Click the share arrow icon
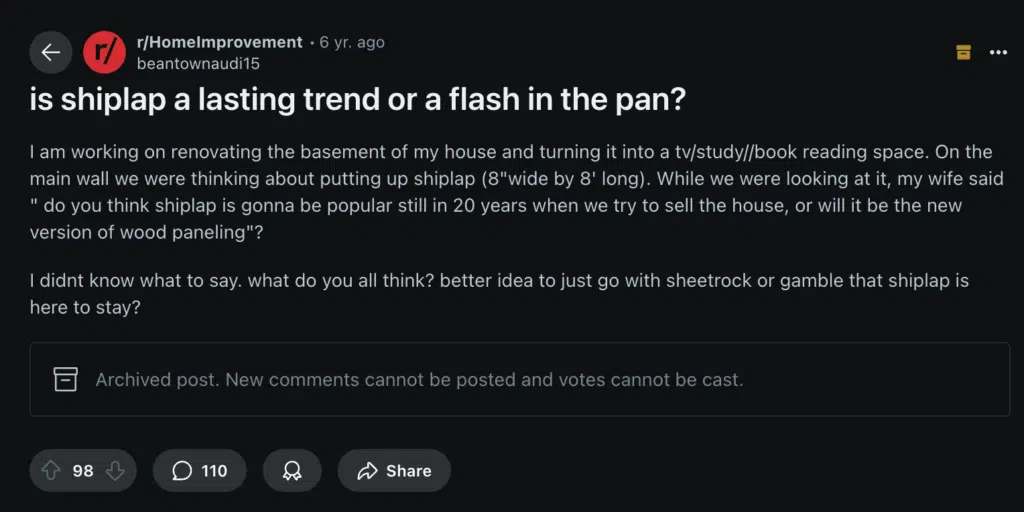1024x512 pixels. tap(367, 470)
